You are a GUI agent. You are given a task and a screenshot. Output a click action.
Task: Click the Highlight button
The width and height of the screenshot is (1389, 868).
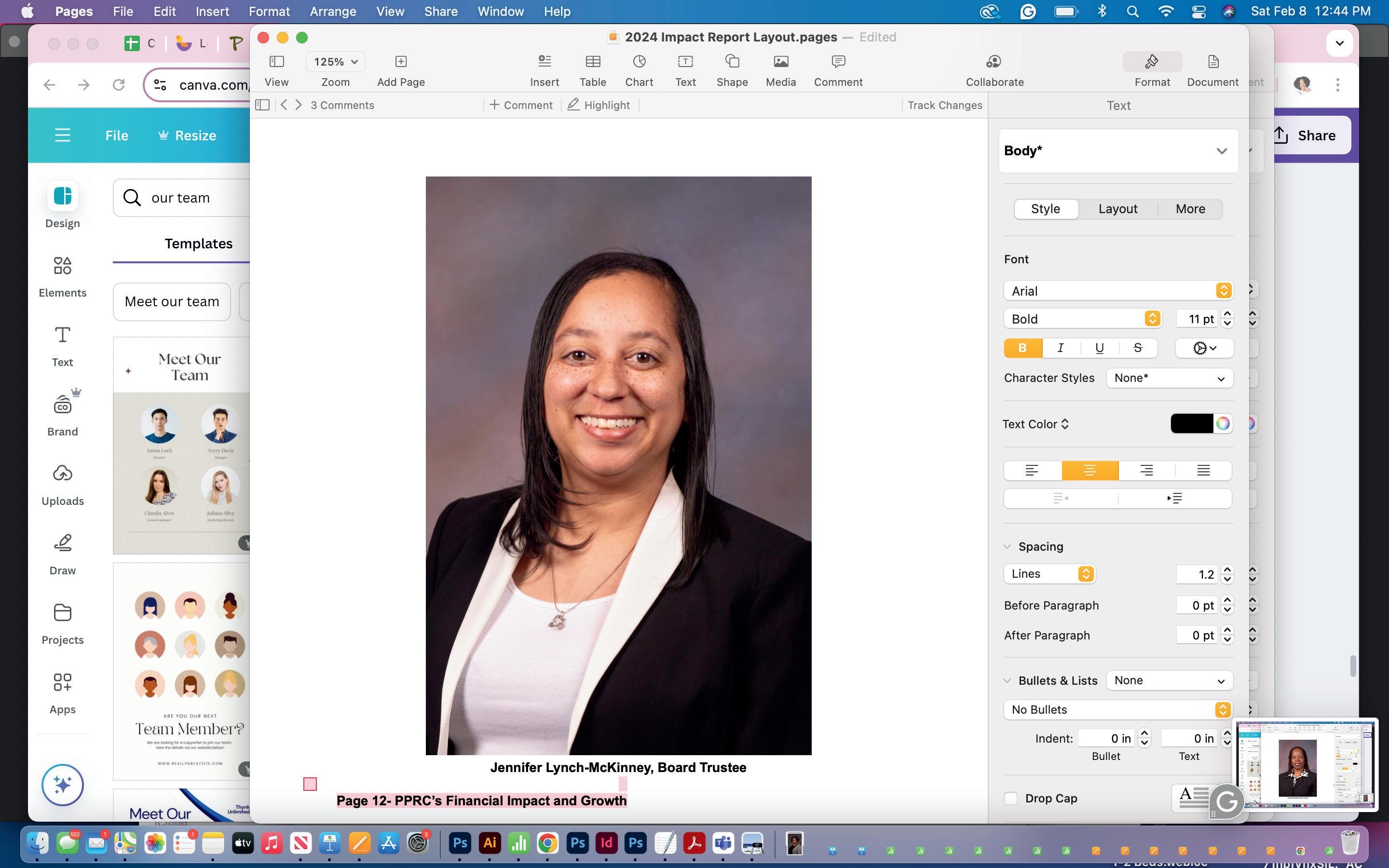599,105
